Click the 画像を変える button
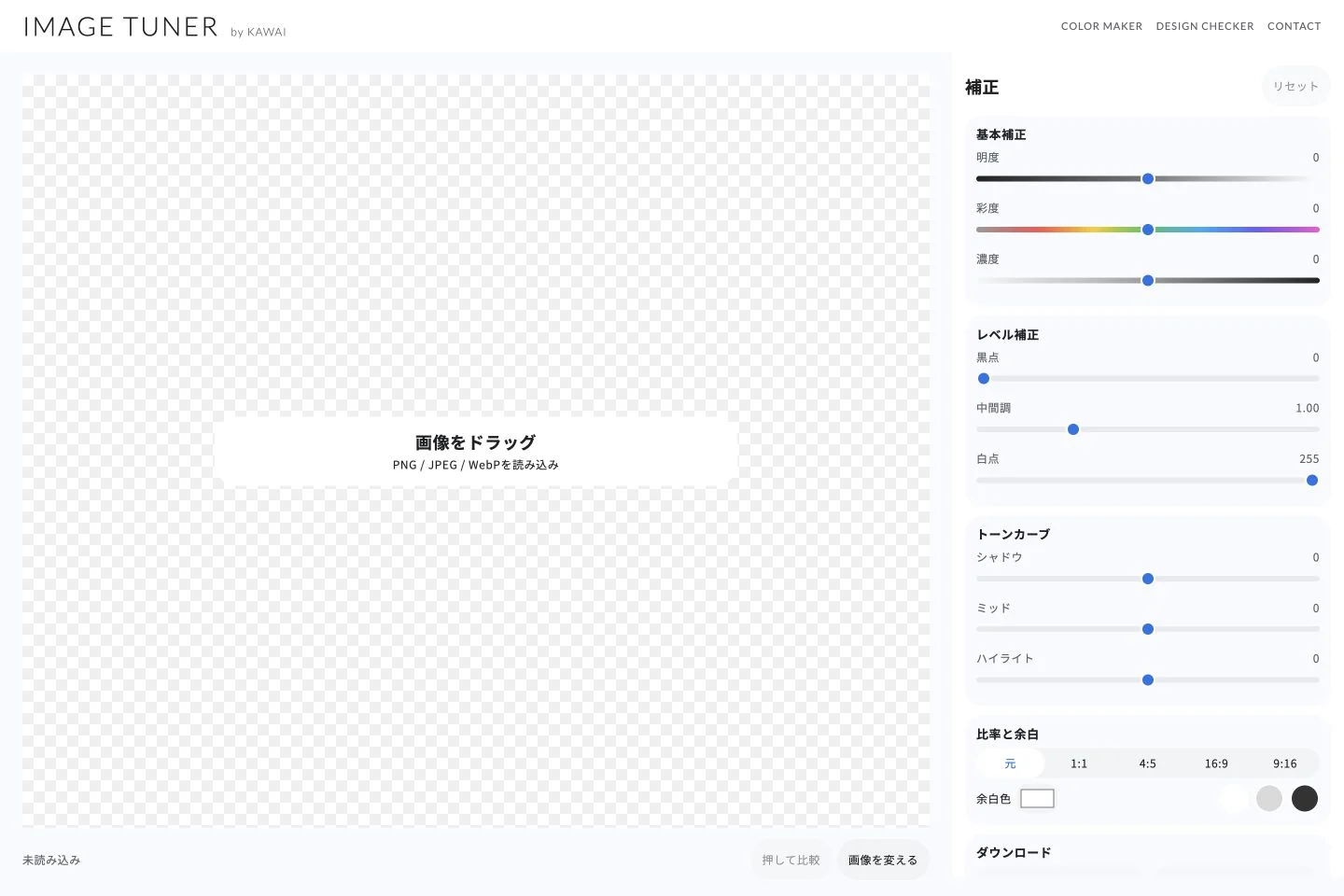Image resolution: width=1344 pixels, height=896 pixels. (883, 861)
